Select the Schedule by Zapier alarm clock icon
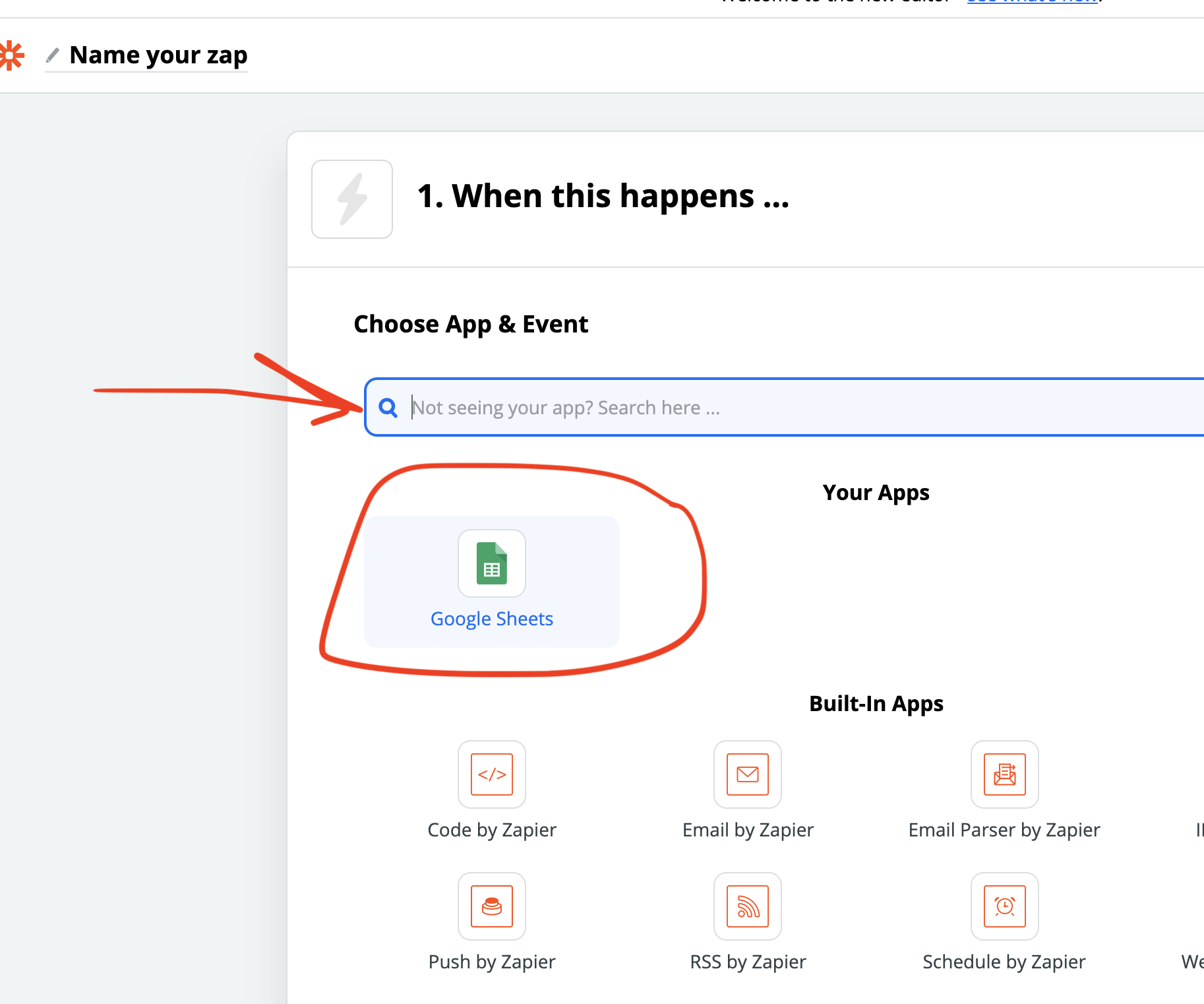Image resolution: width=1204 pixels, height=1004 pixels. (x=1005, y=906)
